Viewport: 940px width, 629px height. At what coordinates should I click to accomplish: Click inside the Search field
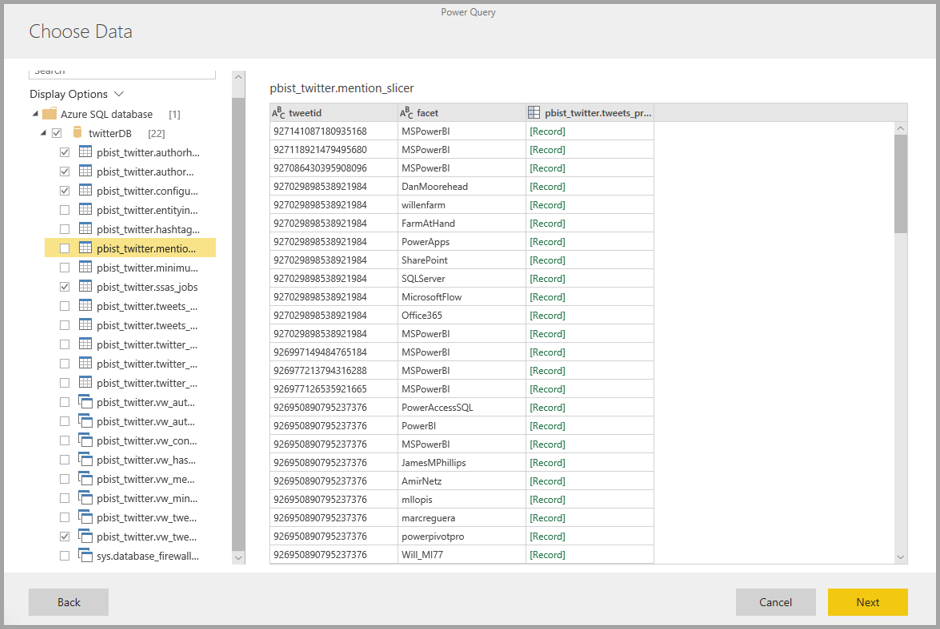tap(120, 70)
